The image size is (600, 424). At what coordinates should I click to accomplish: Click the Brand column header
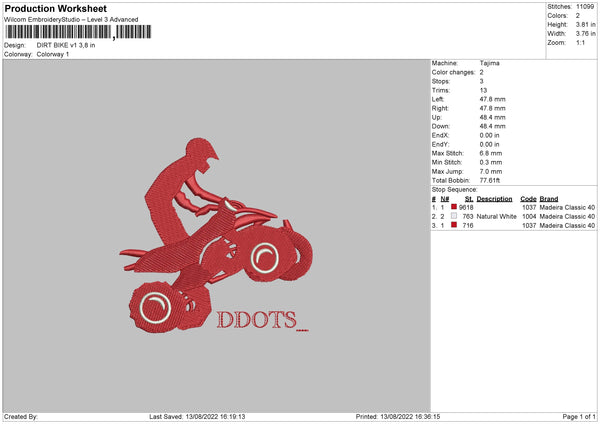549,198
